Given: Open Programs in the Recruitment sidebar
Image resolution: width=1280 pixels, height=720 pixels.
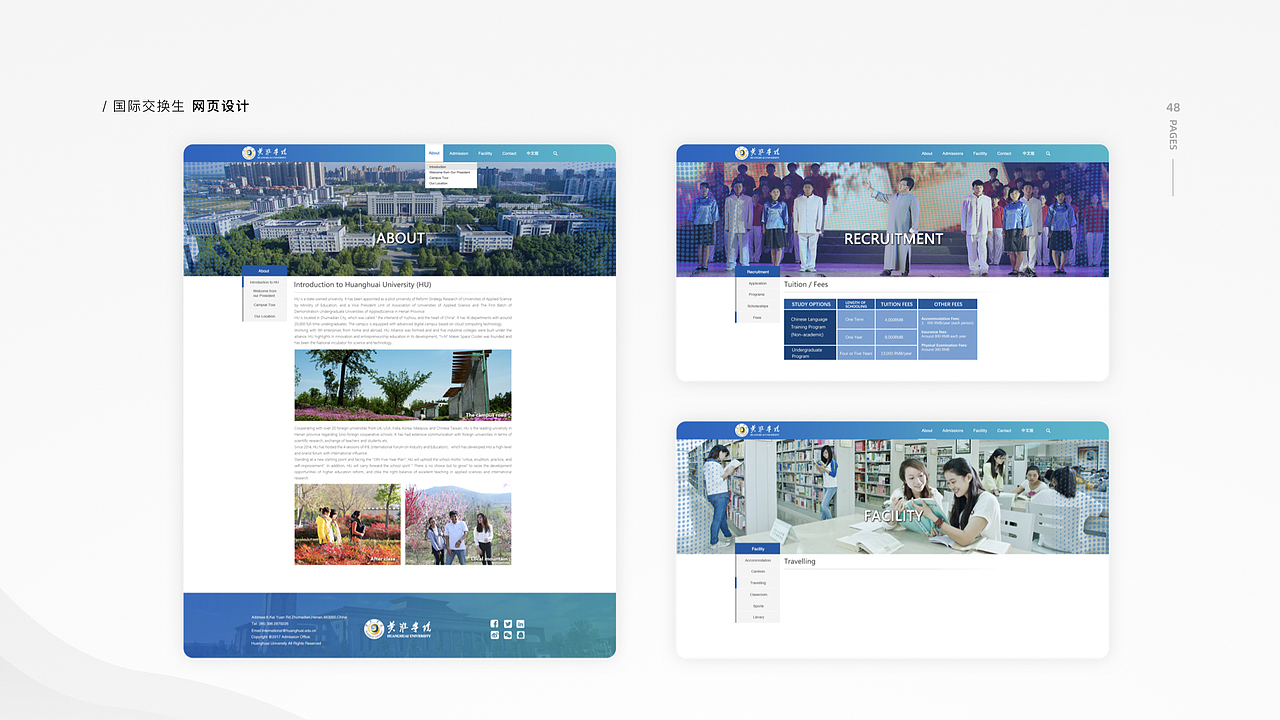Looking at the screenshot, I should pyautogui.click(x=758, y=294).
